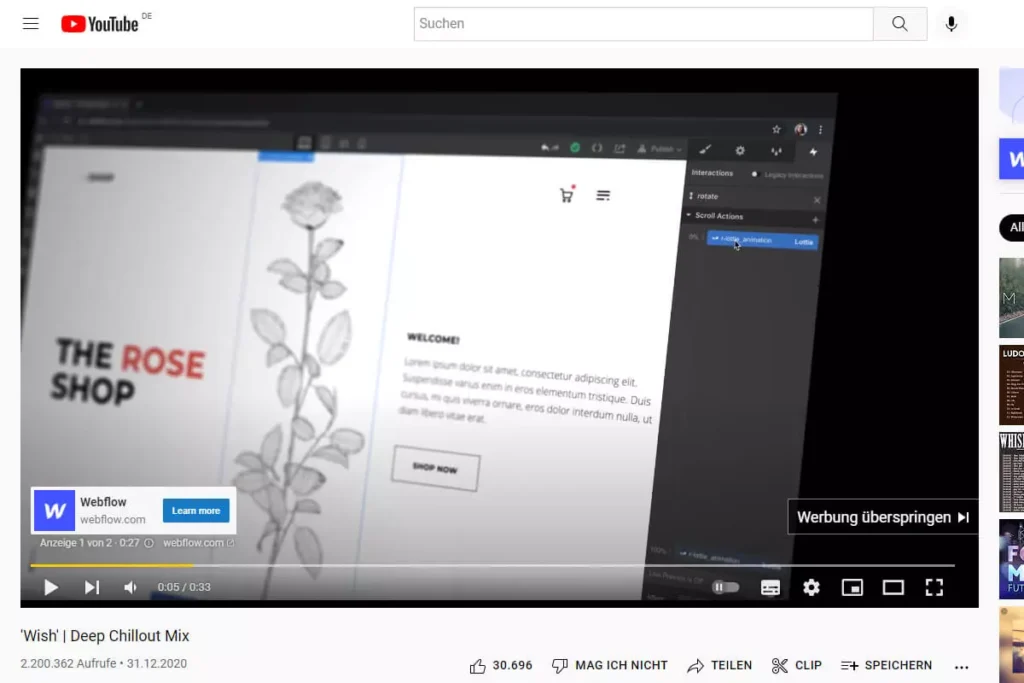The width and height of the screenshot is (1024, 683).
Task: Open player settings gear
Action: point(811,587)
